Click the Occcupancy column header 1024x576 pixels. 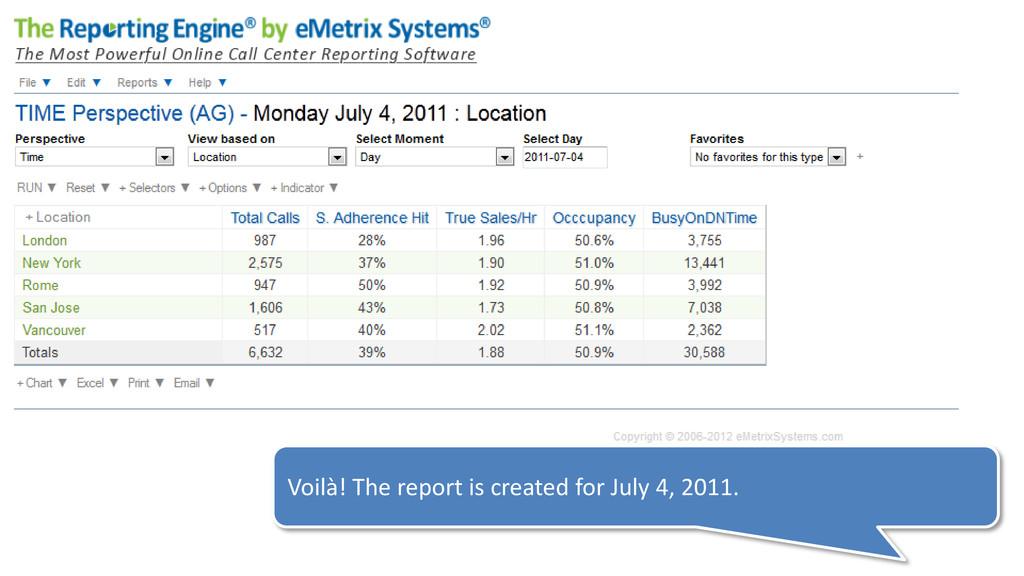594,218
